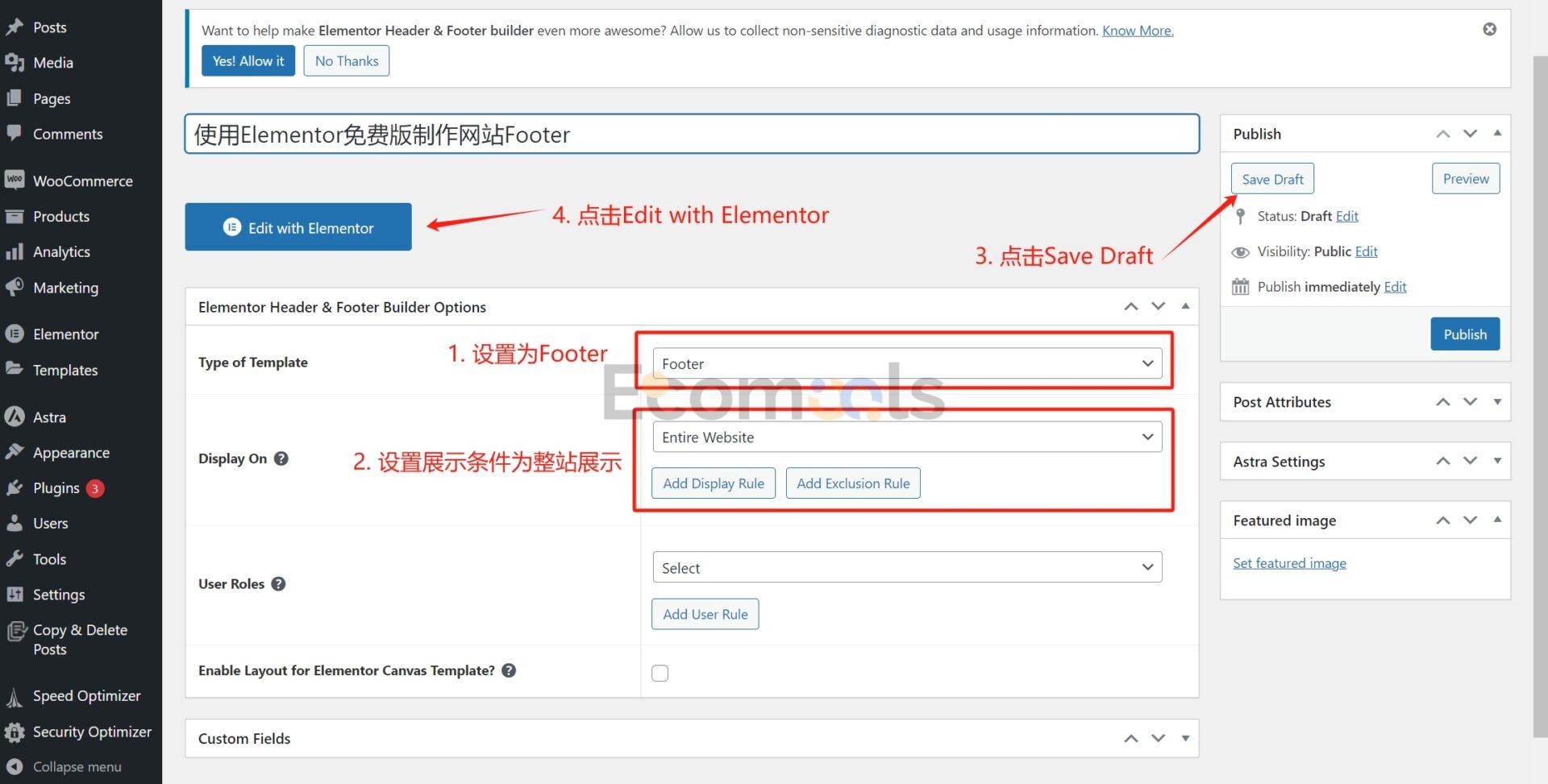The width and height of the screenshot is (1548, 784).
Task: Click Add Exclusion Rule button
Action: point(853,483)
